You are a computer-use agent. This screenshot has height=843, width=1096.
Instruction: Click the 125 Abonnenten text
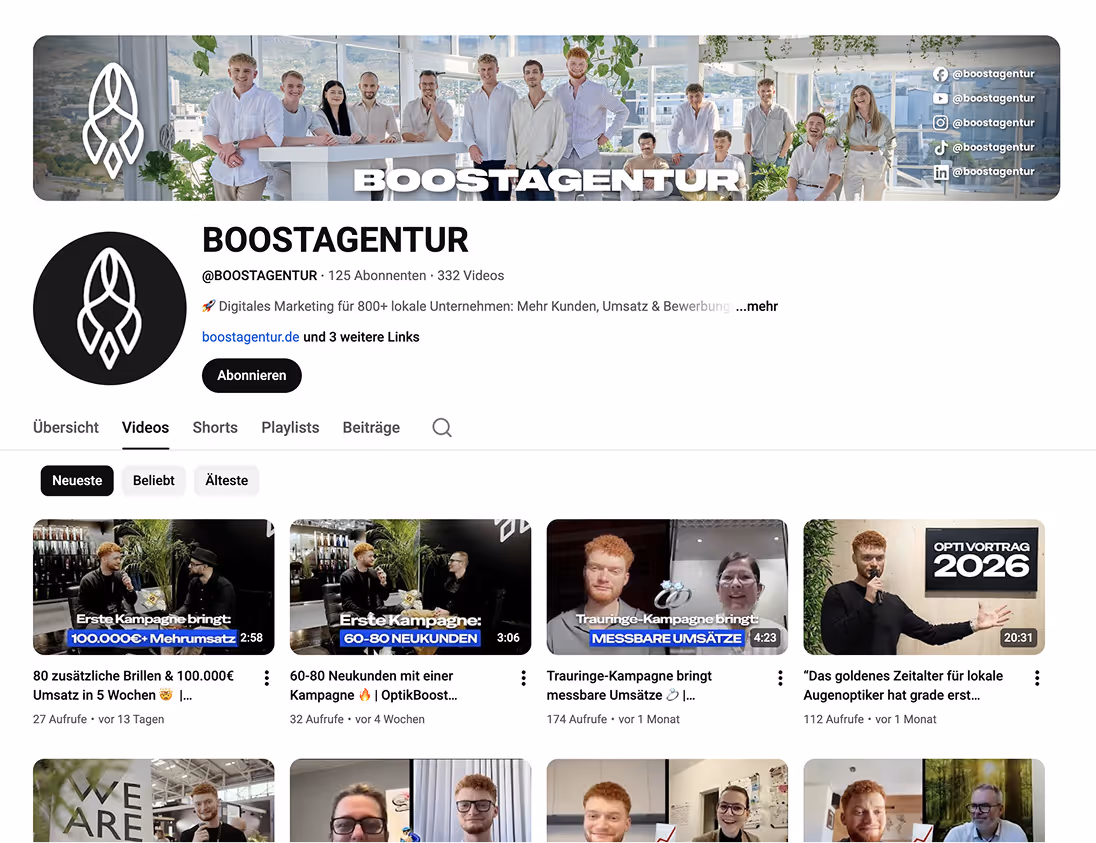pos(377,275)
